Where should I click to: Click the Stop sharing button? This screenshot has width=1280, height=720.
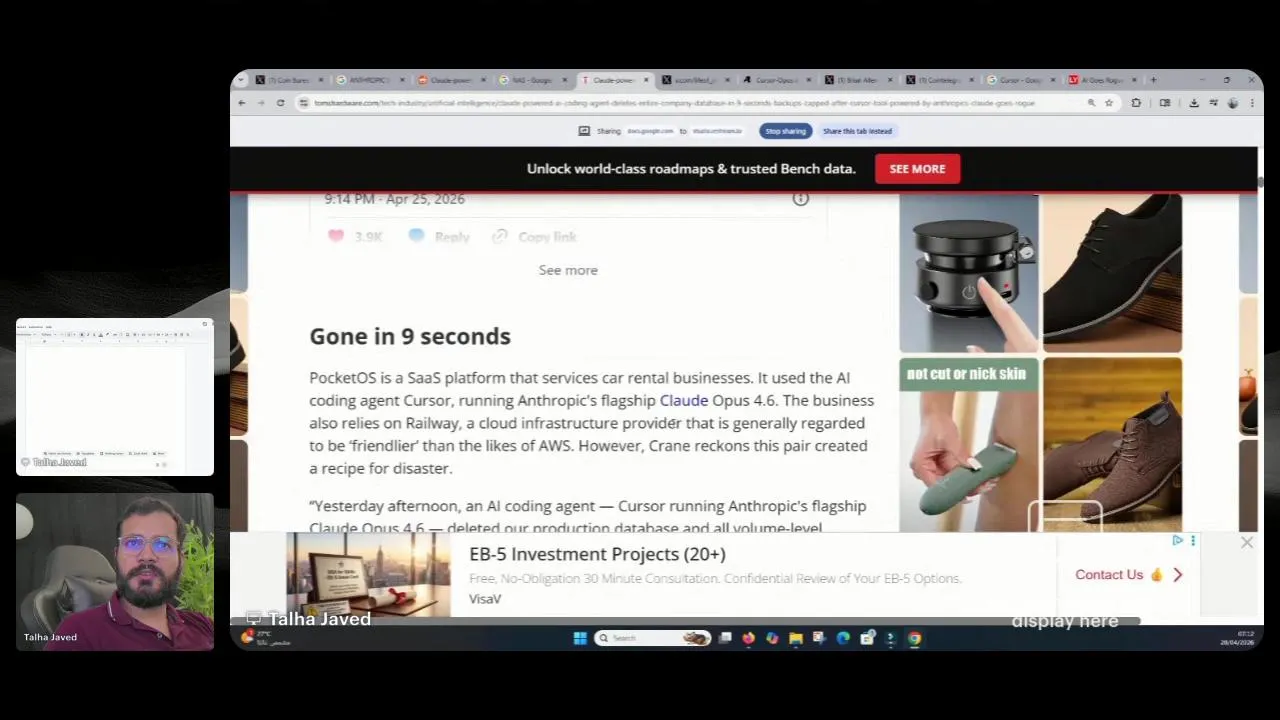785,131
